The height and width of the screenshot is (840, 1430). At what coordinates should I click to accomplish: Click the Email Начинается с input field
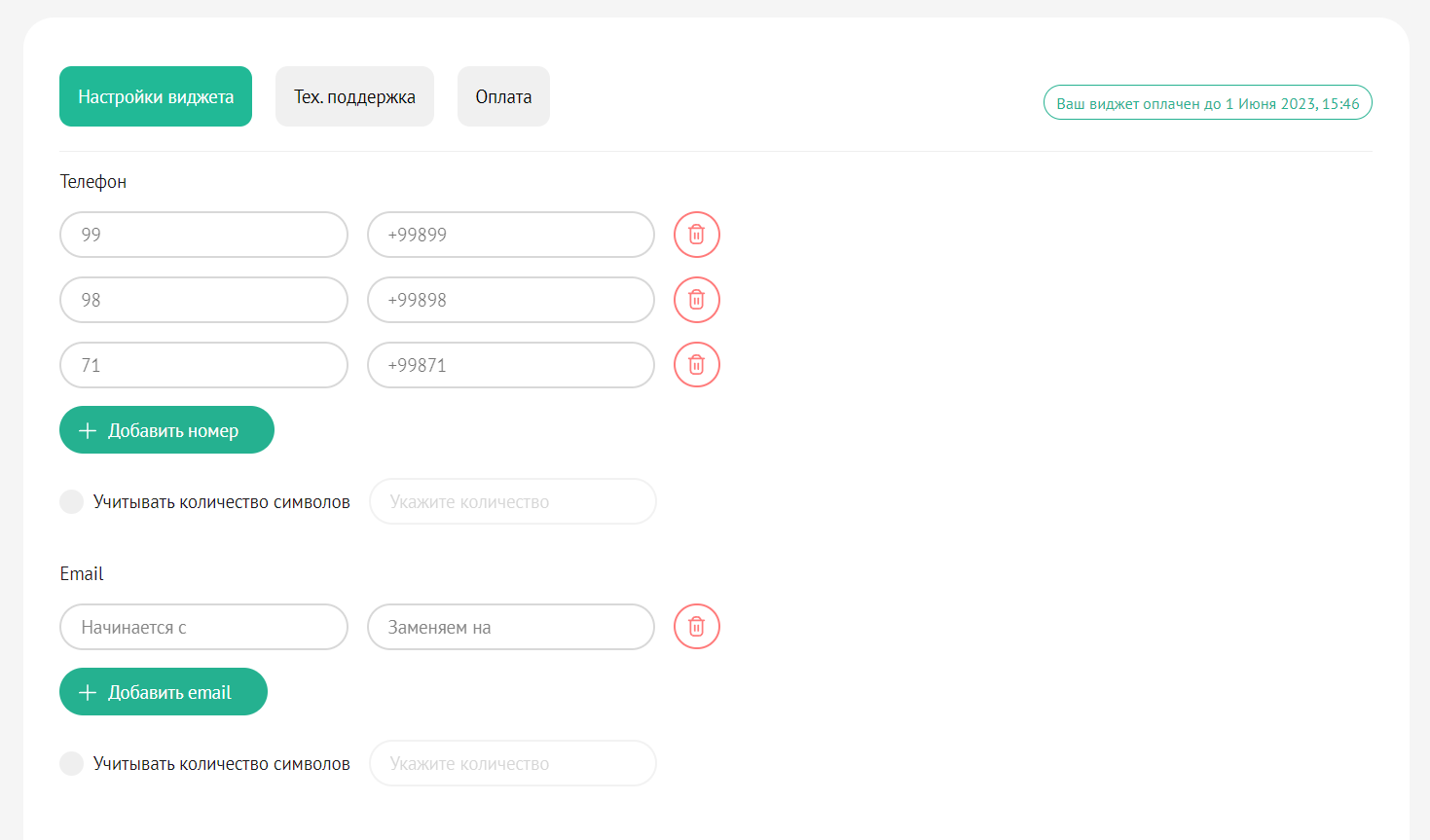coord(203,627)
